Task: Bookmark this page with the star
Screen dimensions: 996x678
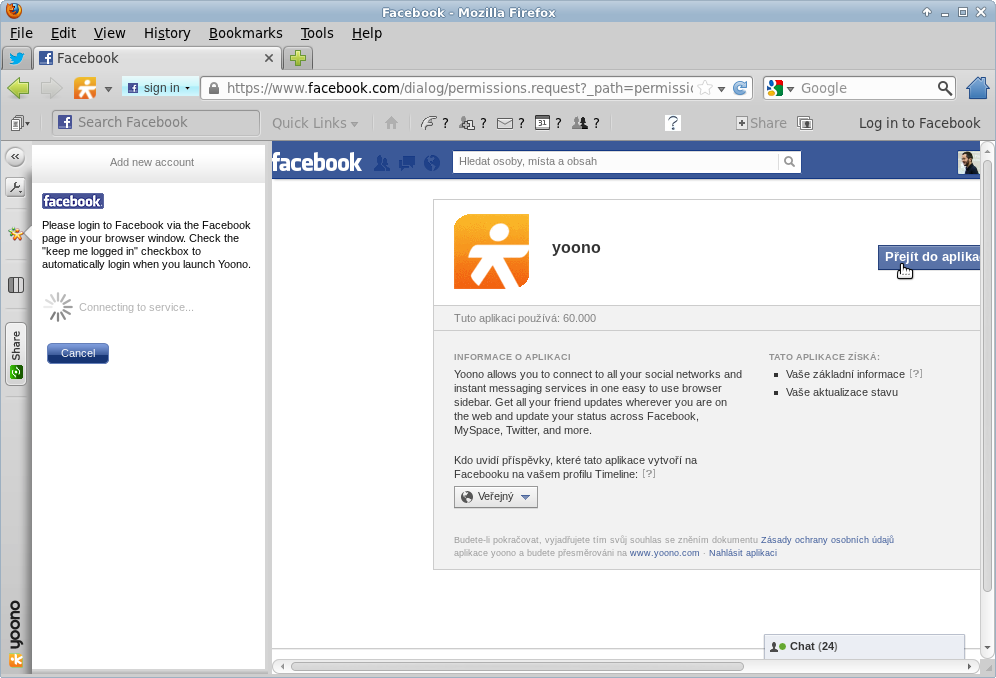Action: 705,88
